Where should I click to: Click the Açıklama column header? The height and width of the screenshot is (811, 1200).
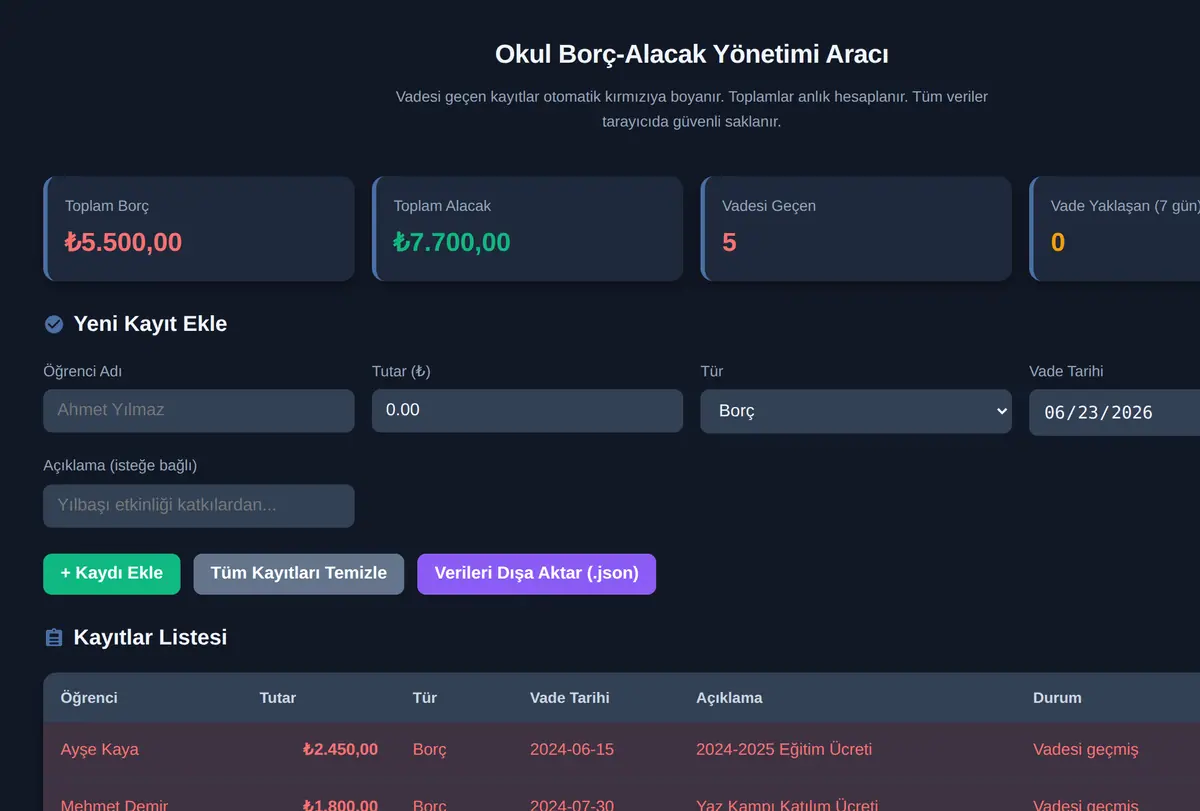pos(729,698)
